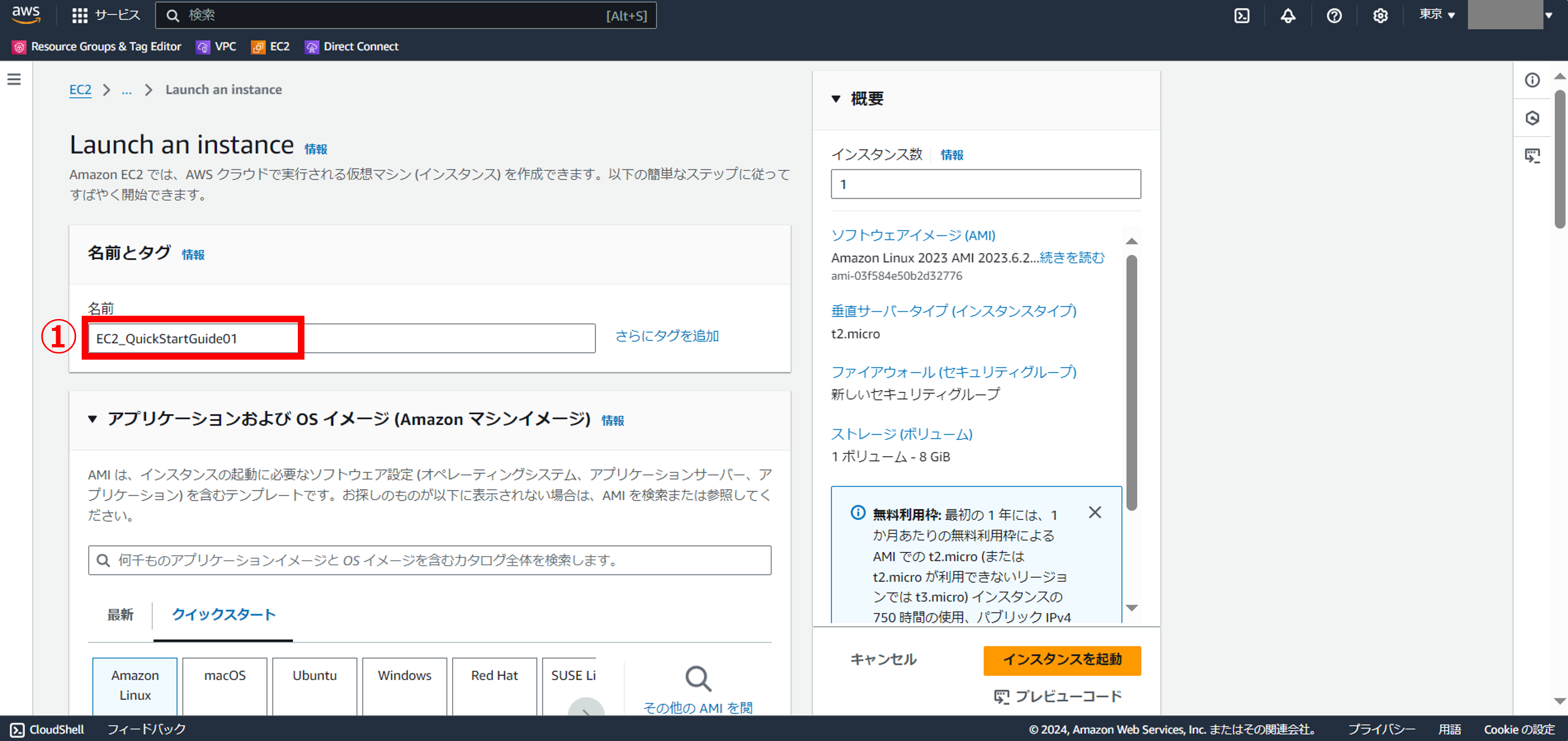Click the AMI catalog search field
This screenshot has height=741, width=1568.
[x=430, y=560]
